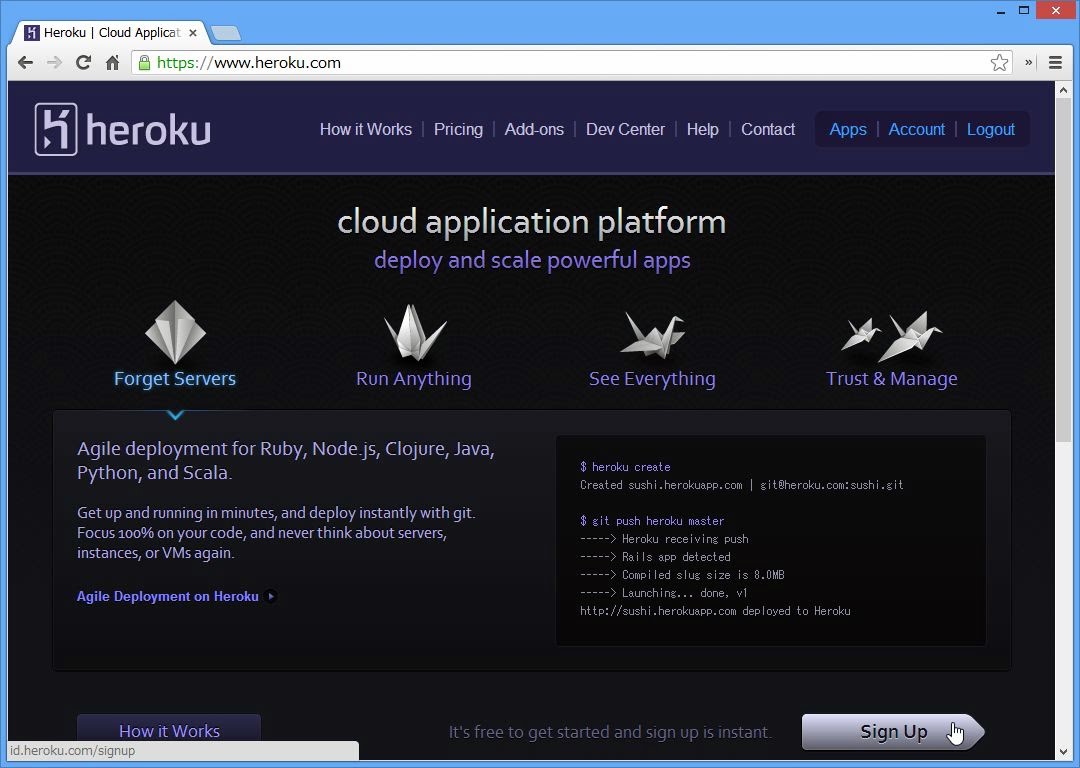This screenshot has width=1080, height=768.
Task: Expand the hidden extensions chevron in the toolbar
Action: click(x=1028, y=62)
